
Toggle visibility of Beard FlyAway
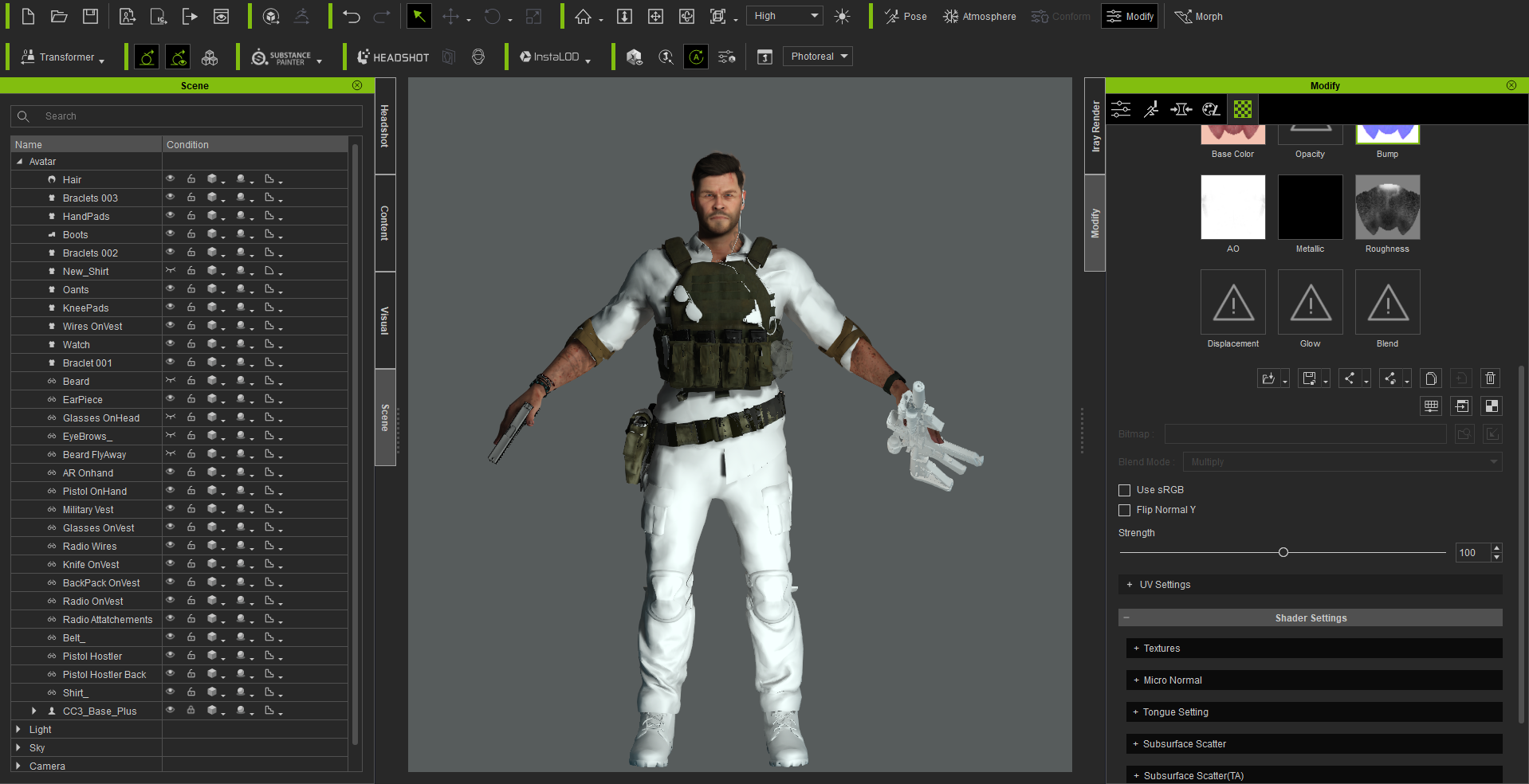[170, 453]
